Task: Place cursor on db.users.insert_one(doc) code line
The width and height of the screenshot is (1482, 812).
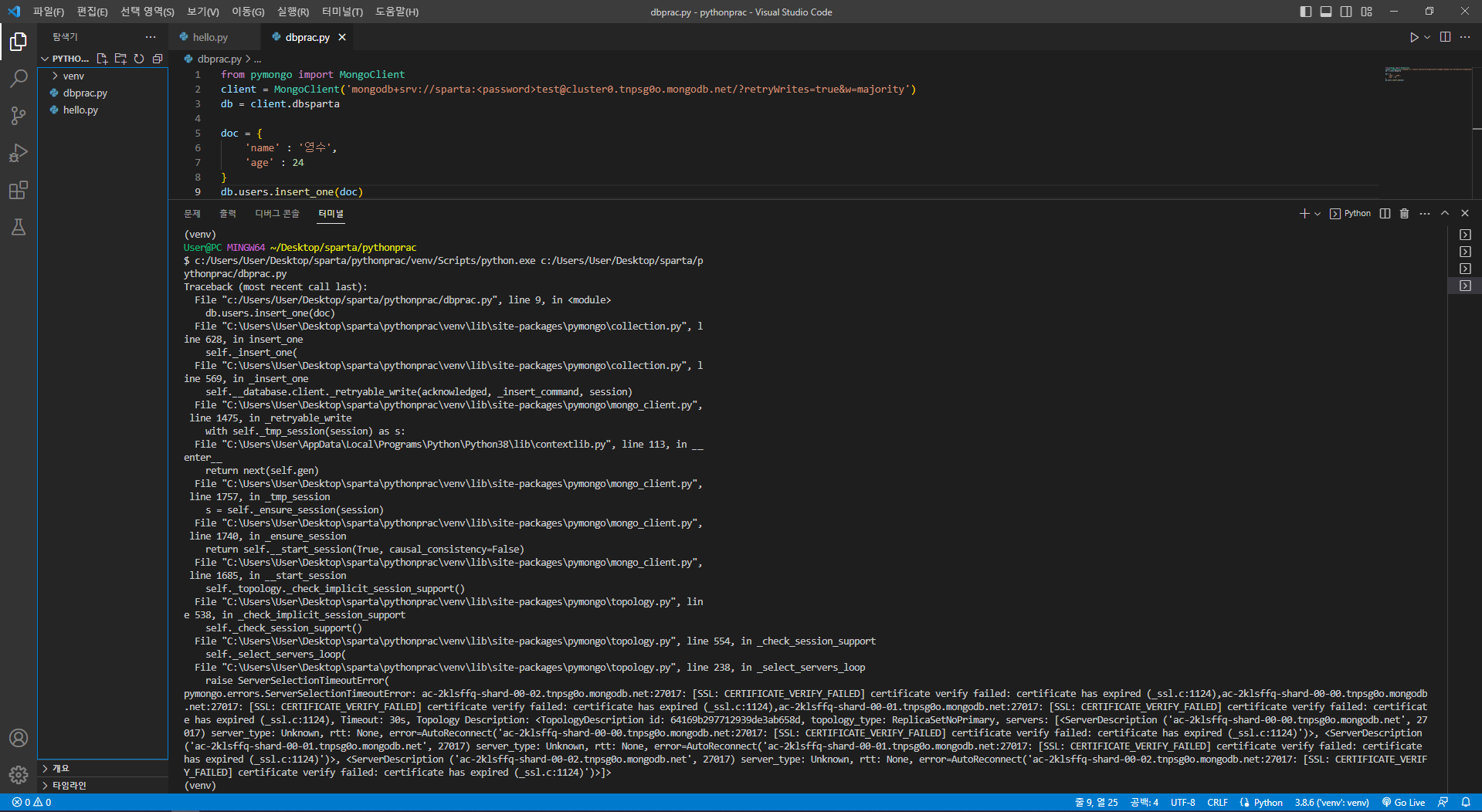Action: (x=292, y=192)
